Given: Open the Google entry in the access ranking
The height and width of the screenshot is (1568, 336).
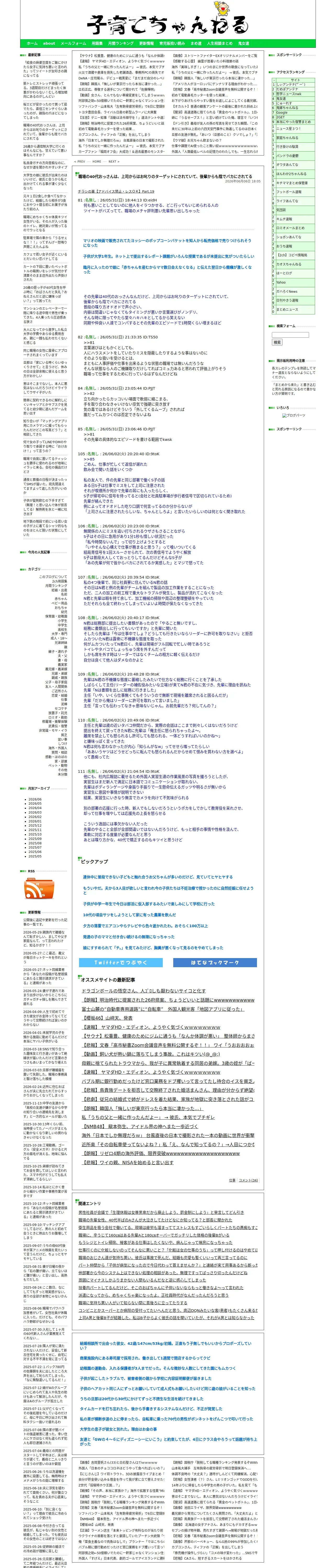Looking at the screenshot, I should click(282, 113).
